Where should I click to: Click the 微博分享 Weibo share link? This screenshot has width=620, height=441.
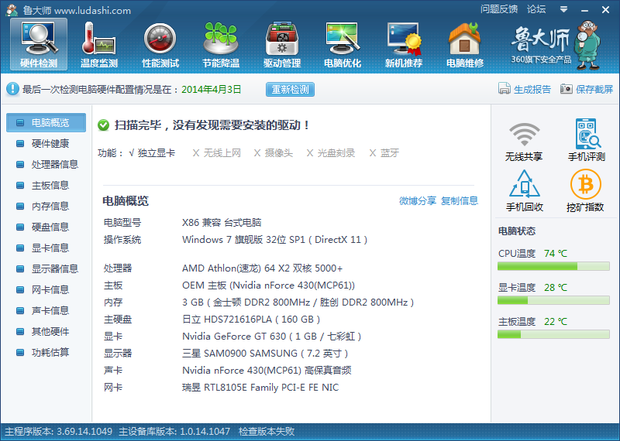tap(417, 200)
